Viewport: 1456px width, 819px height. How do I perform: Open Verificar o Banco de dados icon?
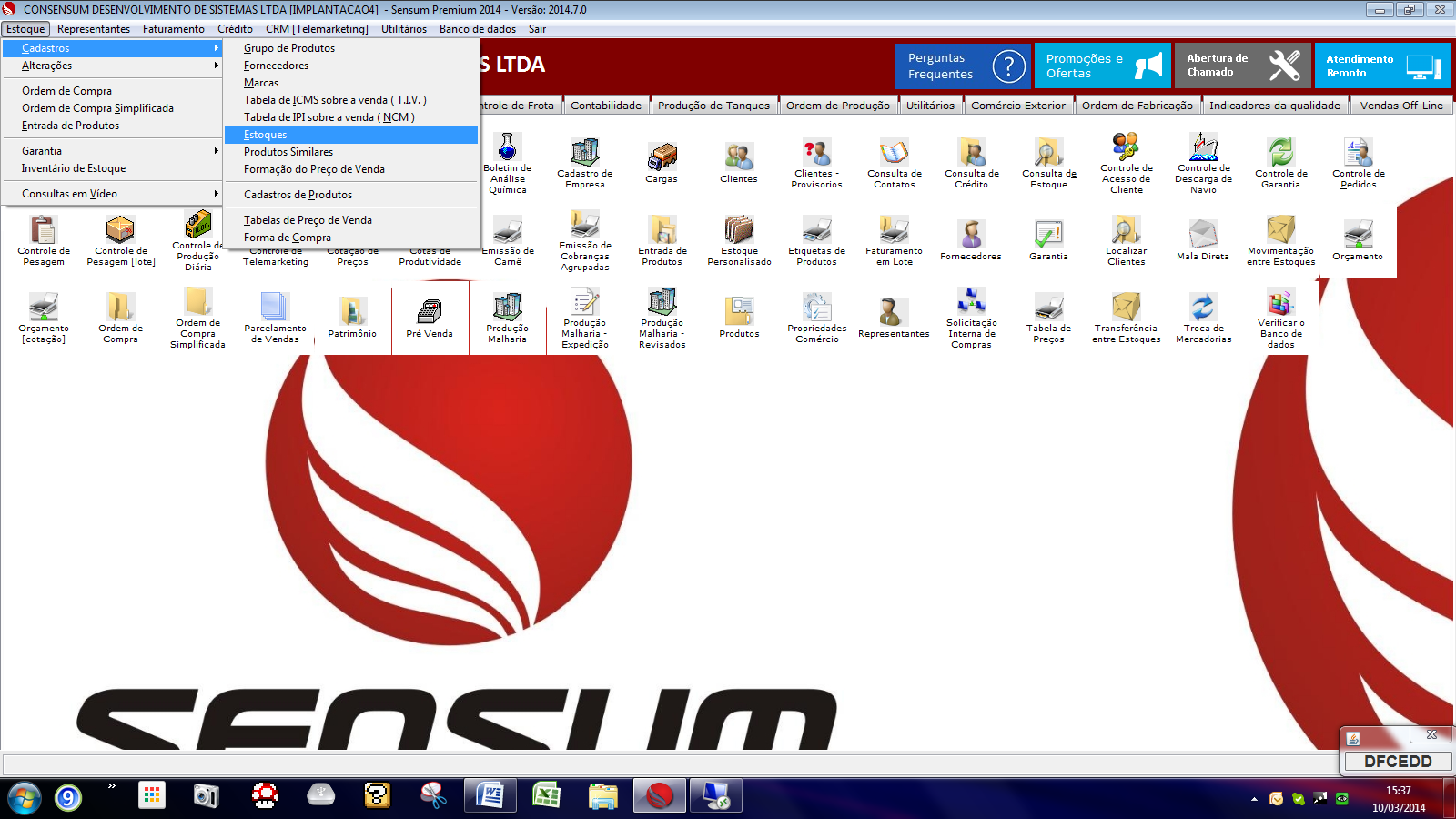coord(1280,318)
